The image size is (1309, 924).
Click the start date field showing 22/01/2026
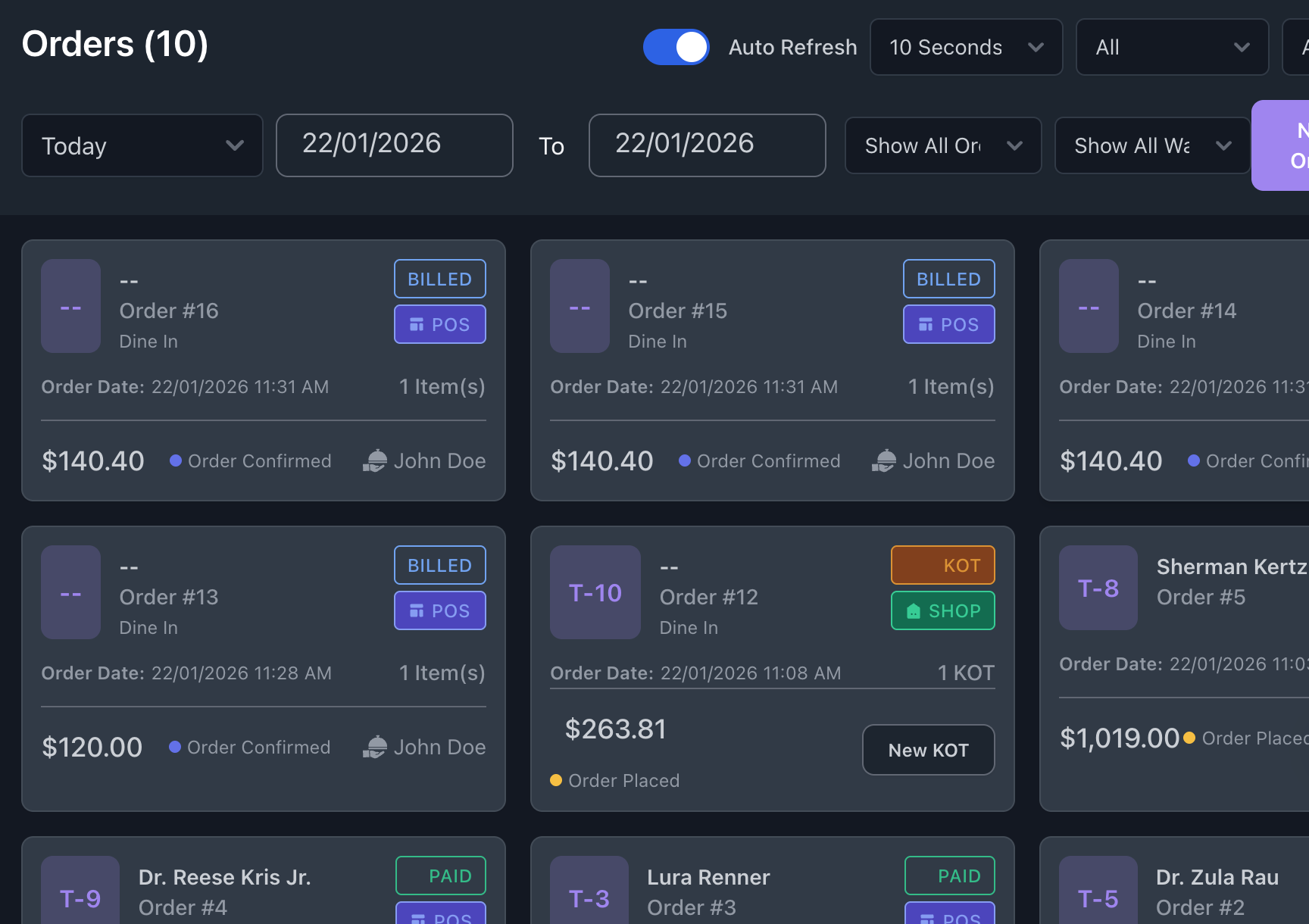tap(394, 145)
